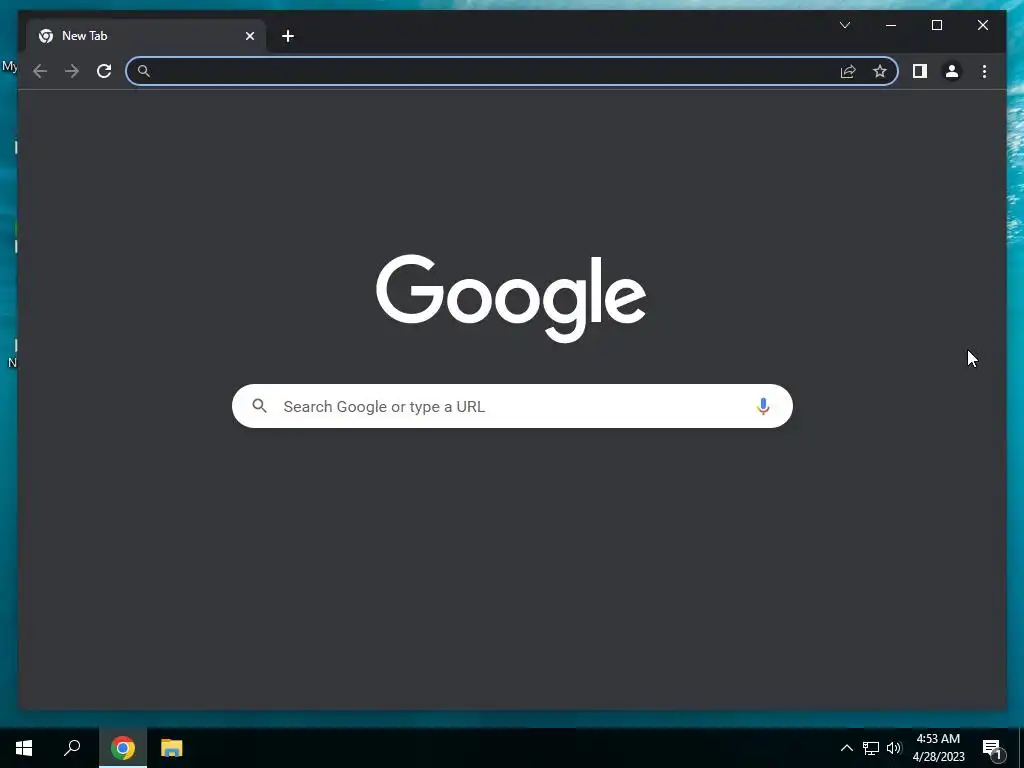Click the magnifier icon in the address bar
The image size is (1024, 768).
[x=144, y=71]
